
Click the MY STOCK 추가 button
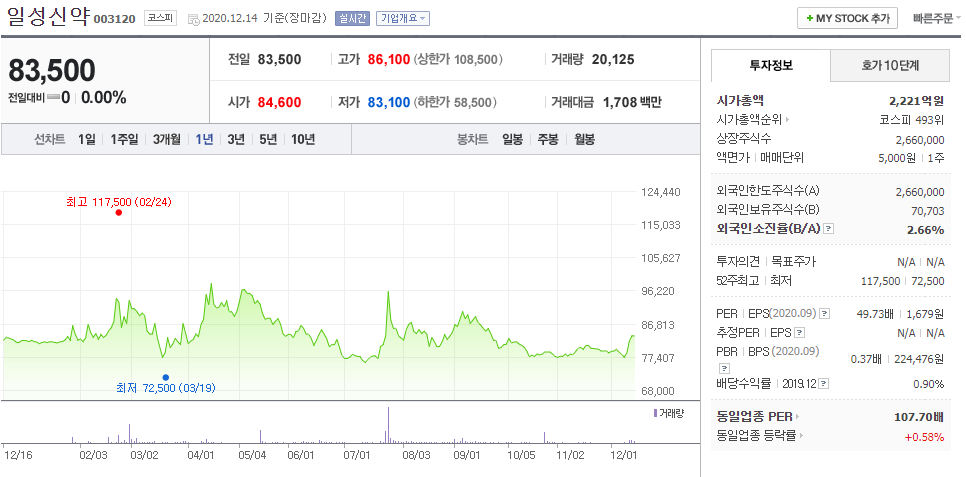[847, 18]
